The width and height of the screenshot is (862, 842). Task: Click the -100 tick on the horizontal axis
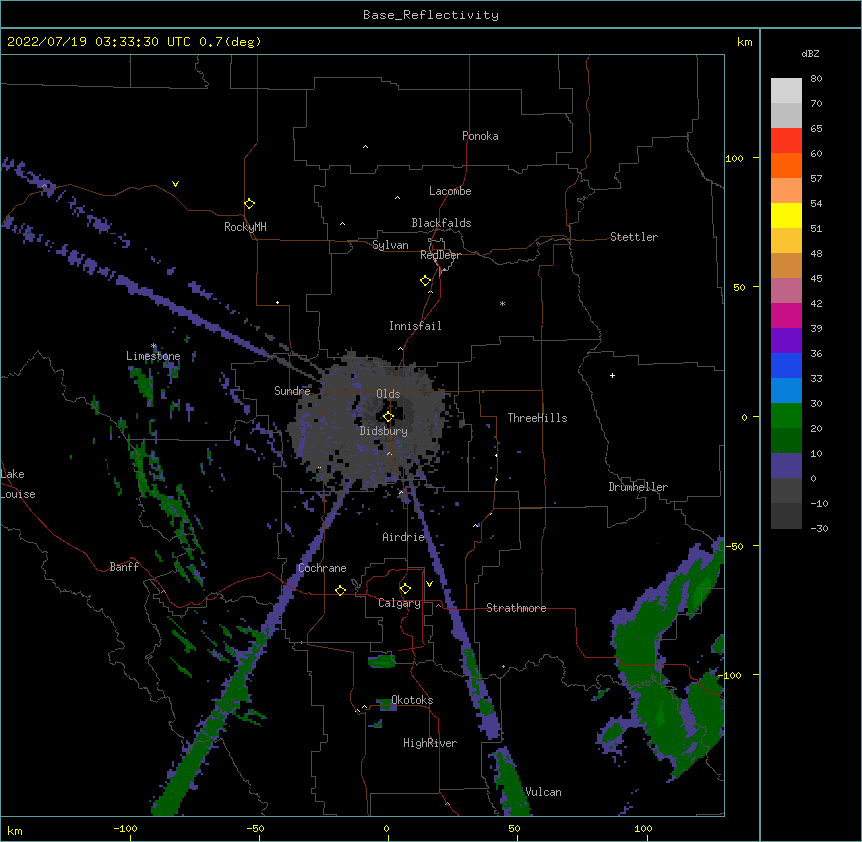[125, 829]
